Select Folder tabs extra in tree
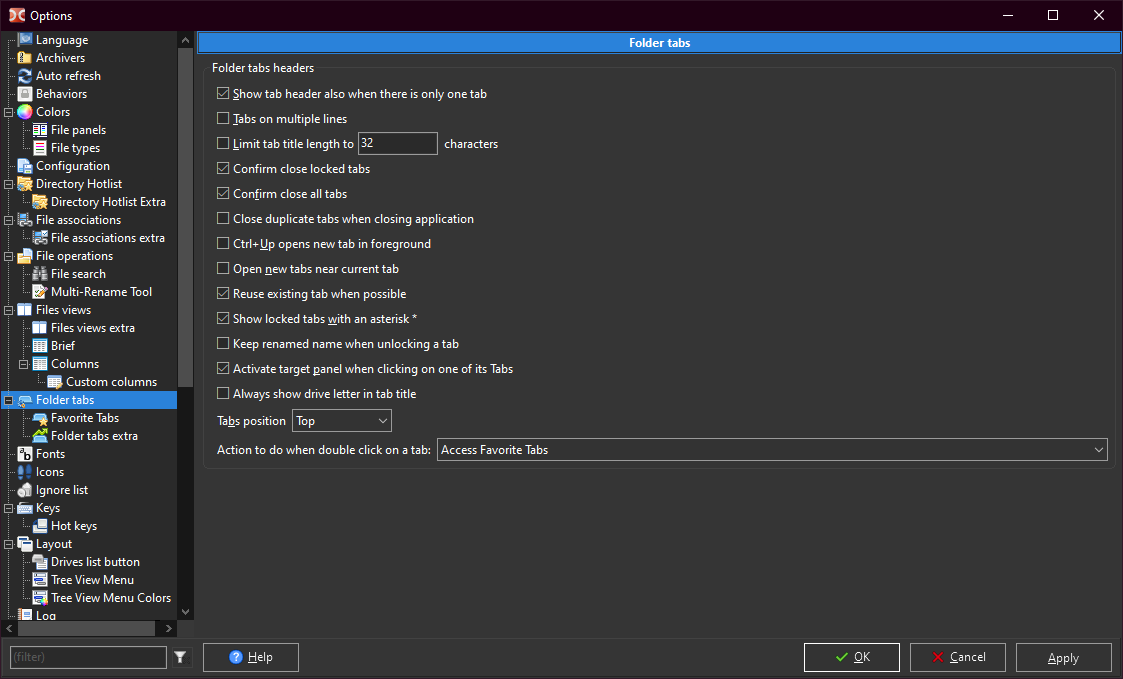The width and height of the screenshot is (1123, 679). (94, 436)
